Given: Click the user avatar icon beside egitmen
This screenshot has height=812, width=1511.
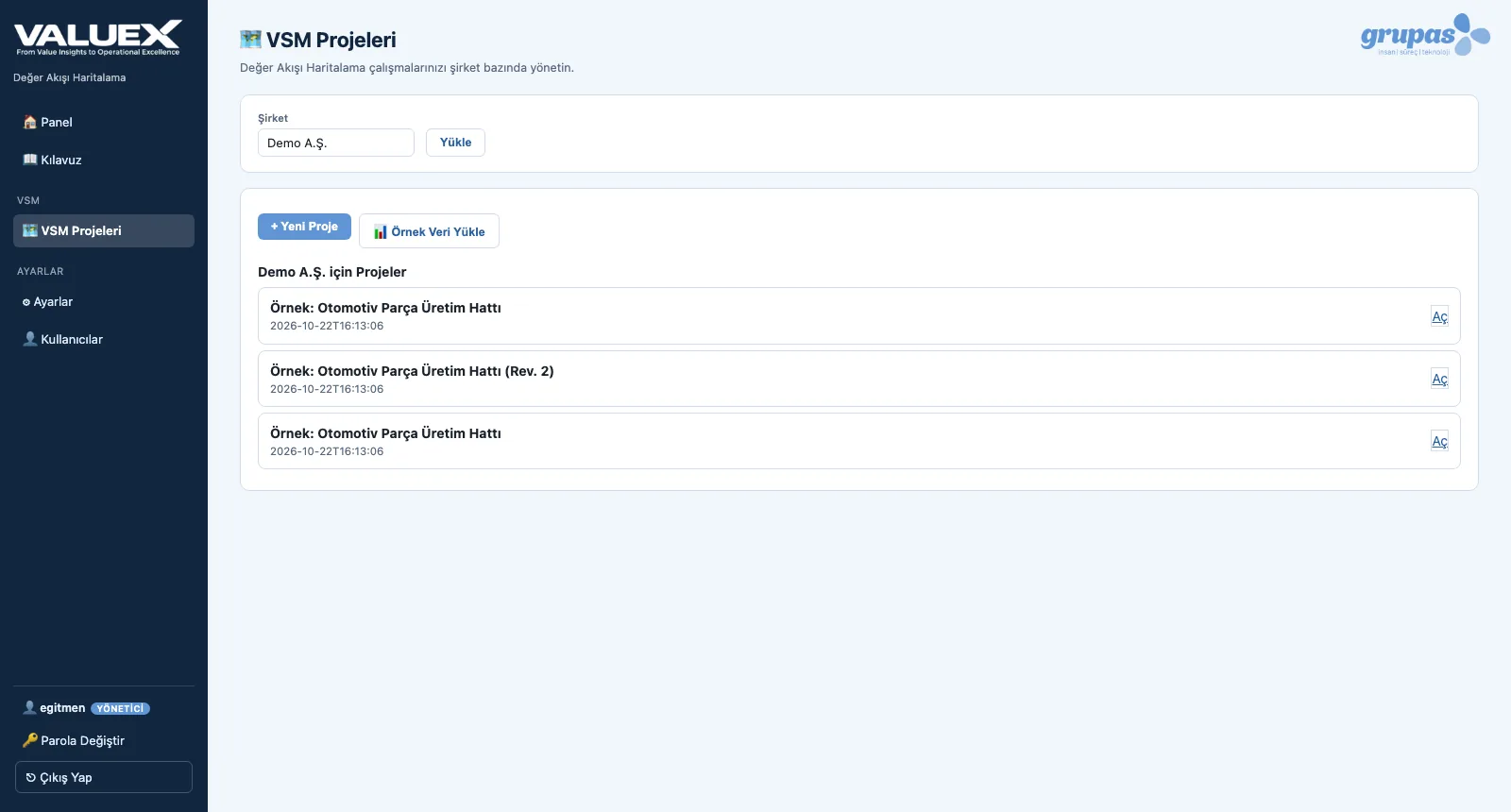Looking at the screenshot, I should pyautogui.click(x=29, y=707).
